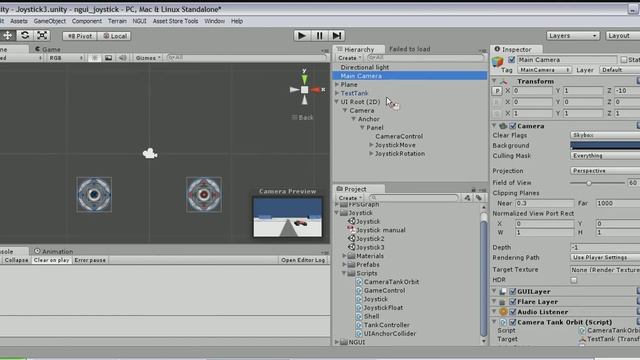Open the Clear Flags Skybox dropdown

pos(605,135)
